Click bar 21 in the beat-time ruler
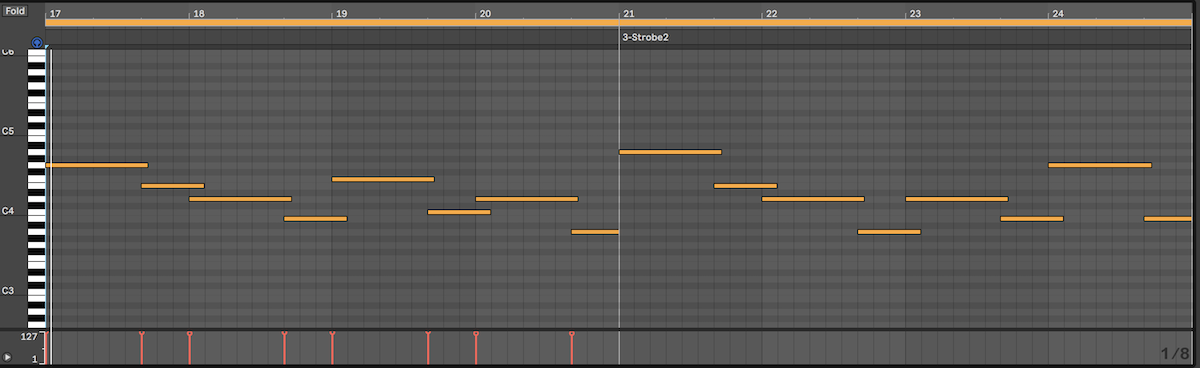This screenshot has width=1200, height=368. [629, 14]
